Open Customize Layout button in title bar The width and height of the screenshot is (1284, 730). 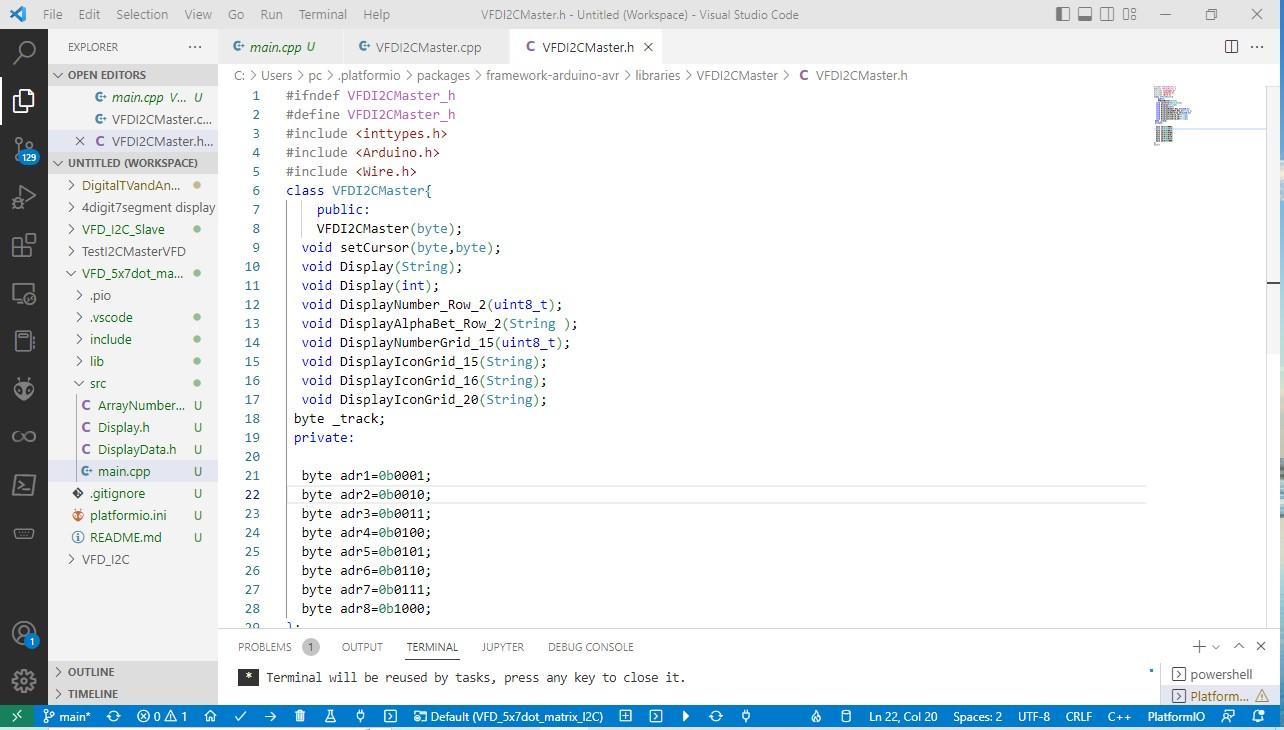(x=1130, y=14)
